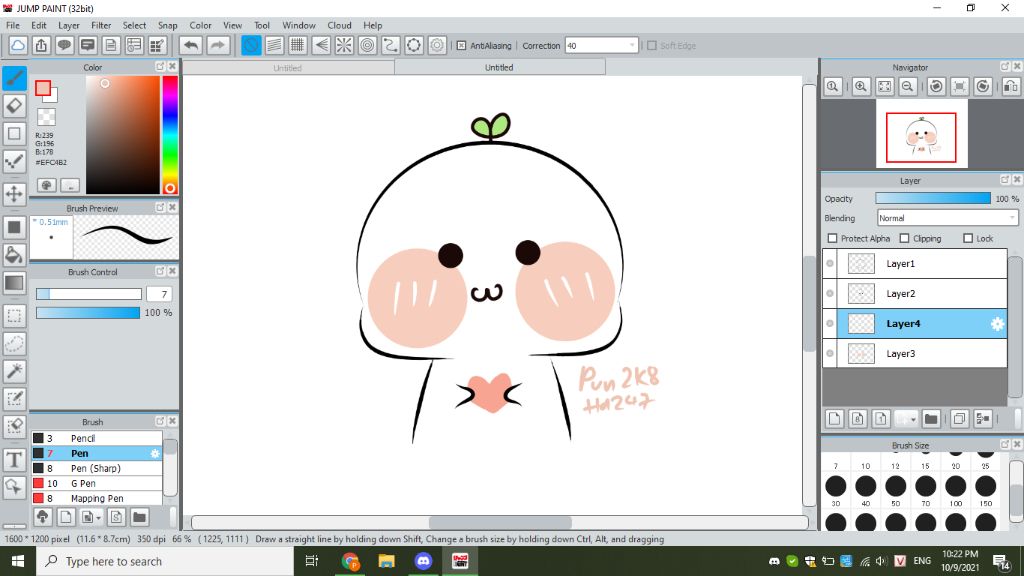The image size is (1024, 576).
Task: Adjust the layer Opacity slider
Action: tap(933, 199)
